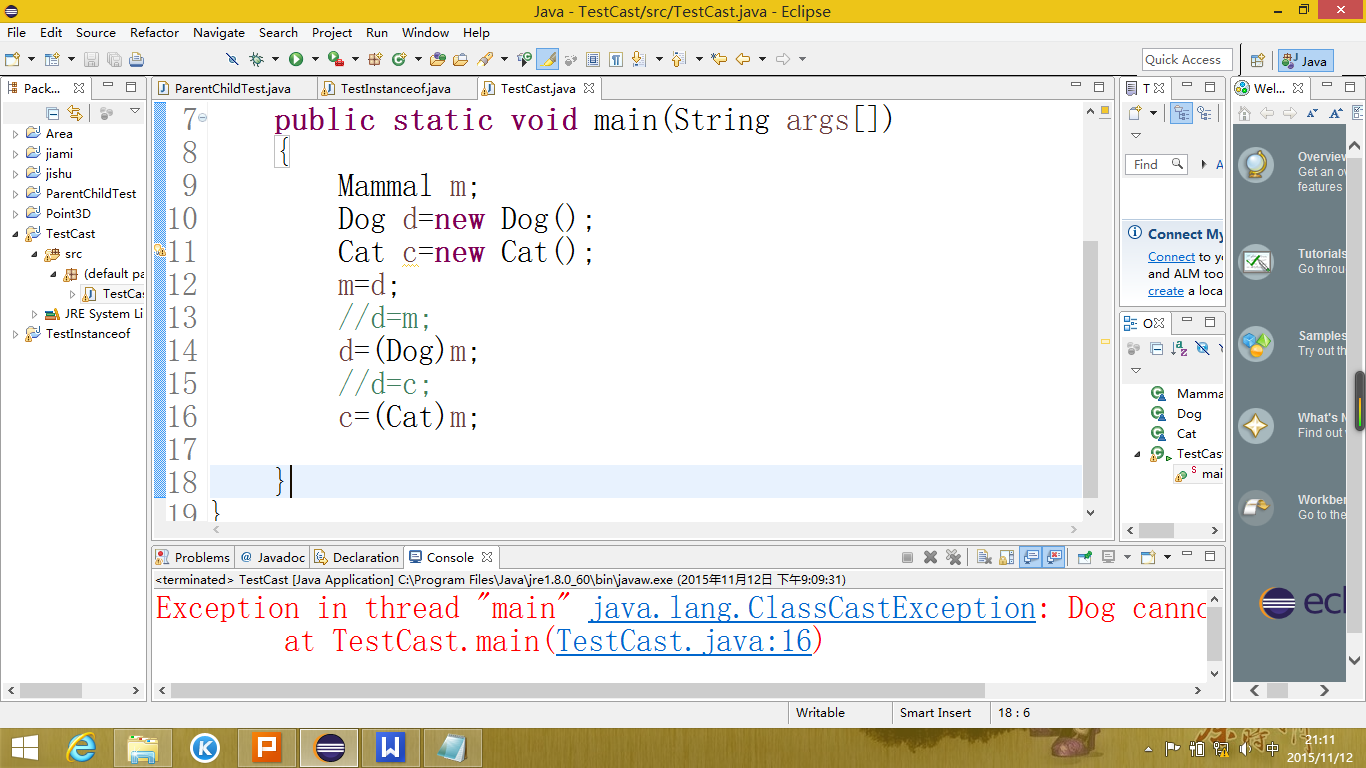Open the Display Selected Console dropdown arrow
The height and width of the screenshot is (768, 1366).
[1127, 557]
